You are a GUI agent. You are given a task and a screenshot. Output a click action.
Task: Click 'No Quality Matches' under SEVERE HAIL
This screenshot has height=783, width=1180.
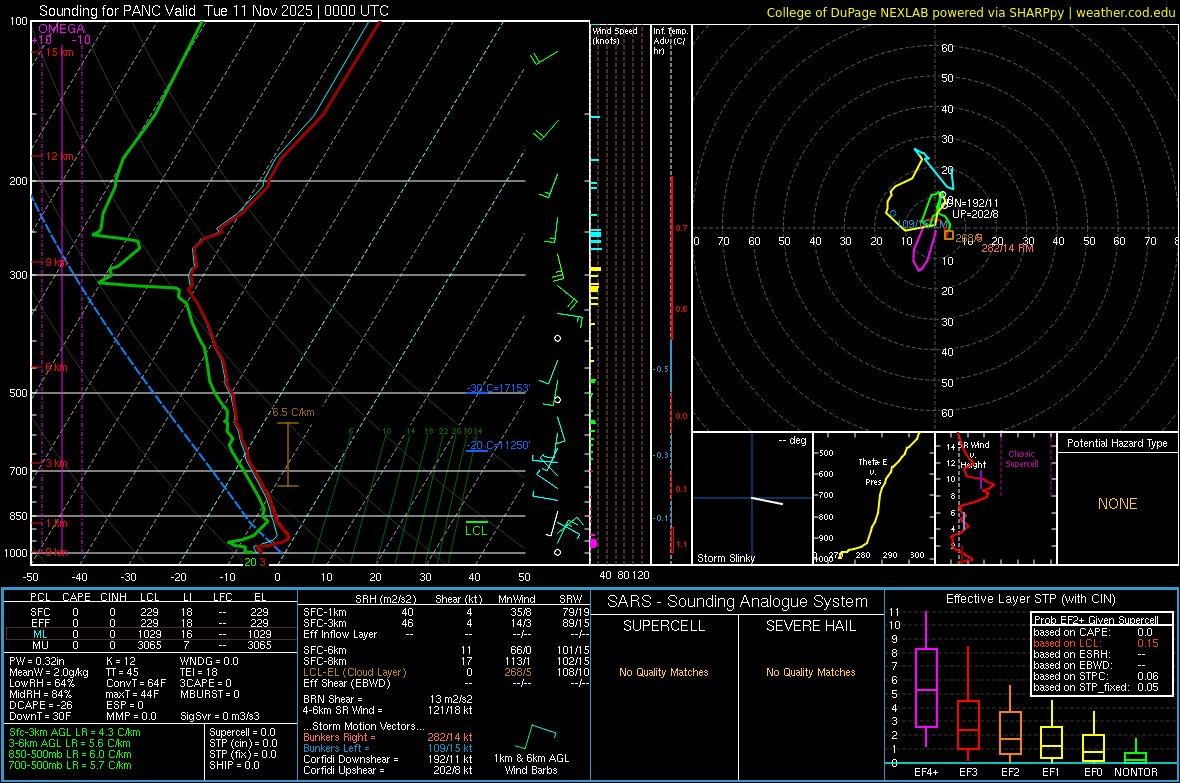pos(810,672)
